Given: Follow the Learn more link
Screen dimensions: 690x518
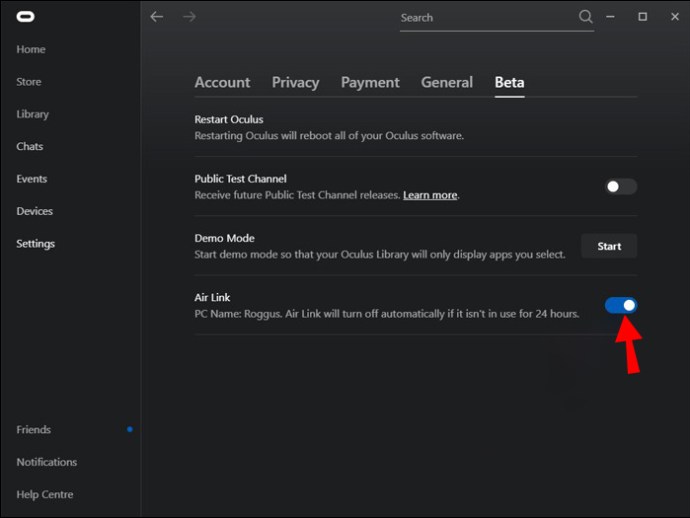Looking at the screenshot, I should (x=430, y=195).
